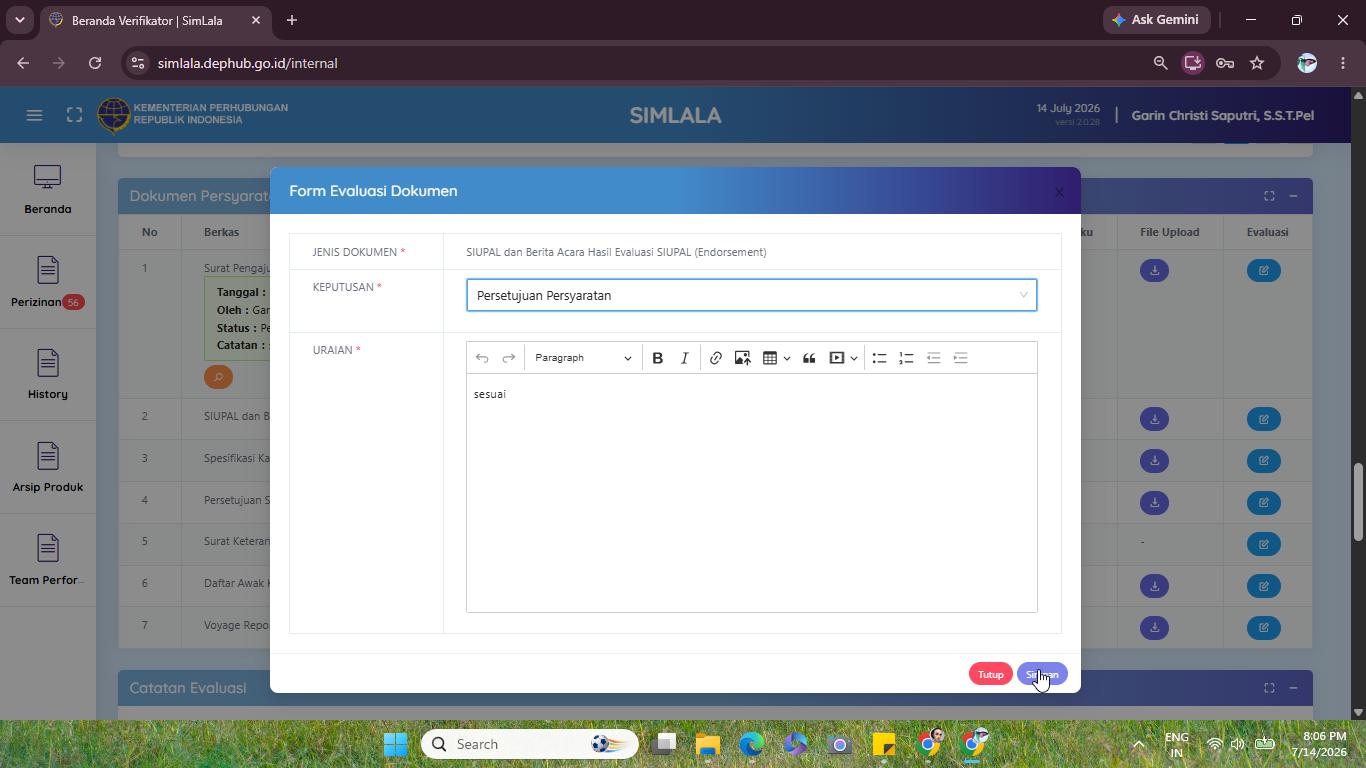Screen dimensions: 1366x768
Task: Reload the page
Action: [x=95, y=63]
